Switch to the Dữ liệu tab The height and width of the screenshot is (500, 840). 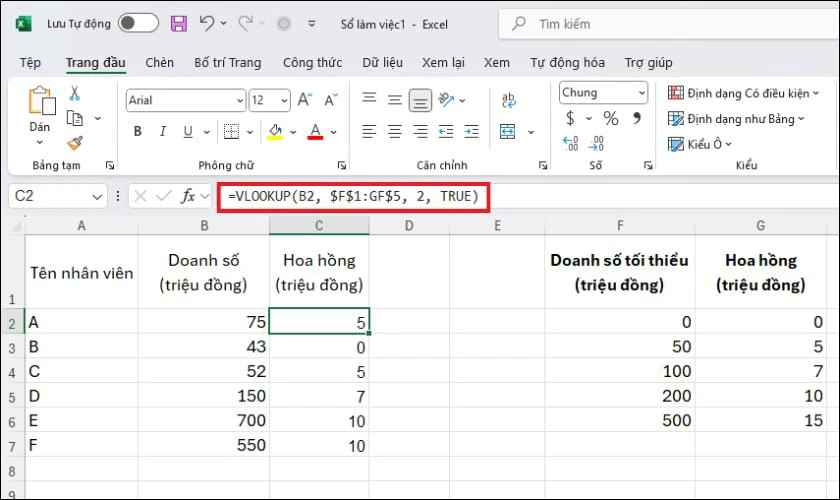[x=382, y=63]
